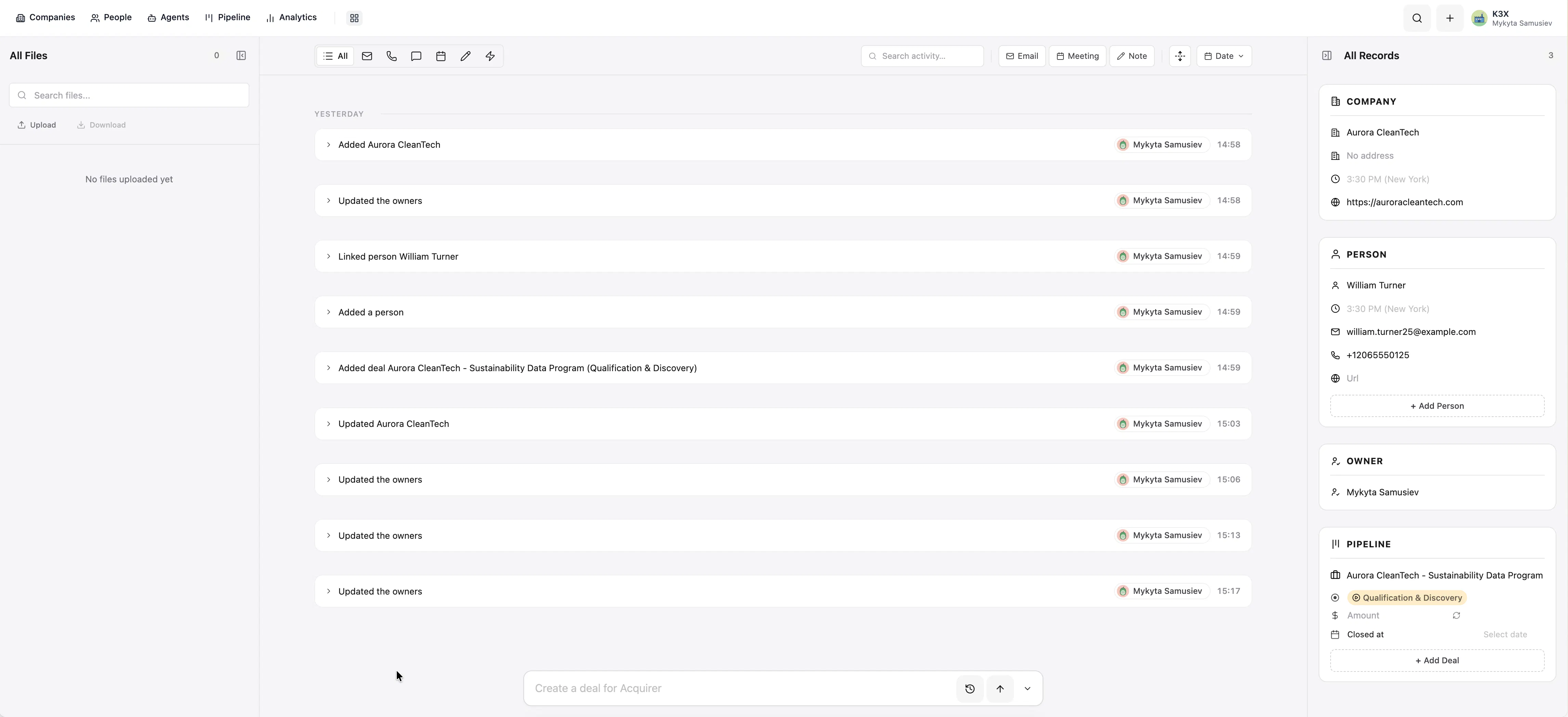Open the https://auroracleantech.com link
The width and height of the screenshot is (1568, 717).
tap(1404, 202)
